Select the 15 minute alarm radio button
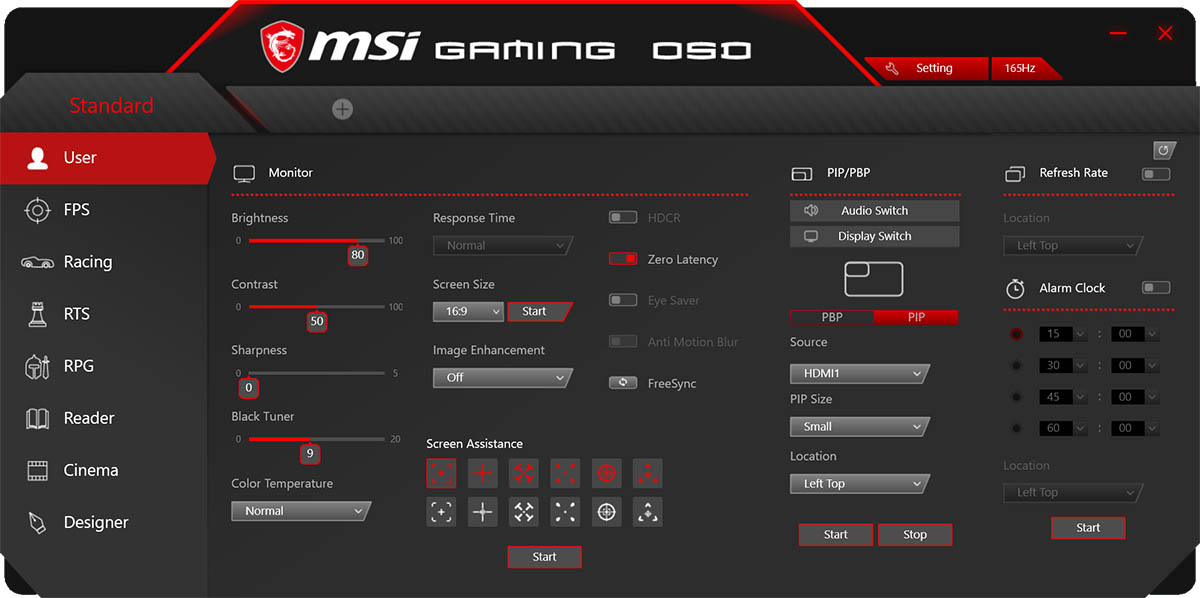 (1017, 334)
